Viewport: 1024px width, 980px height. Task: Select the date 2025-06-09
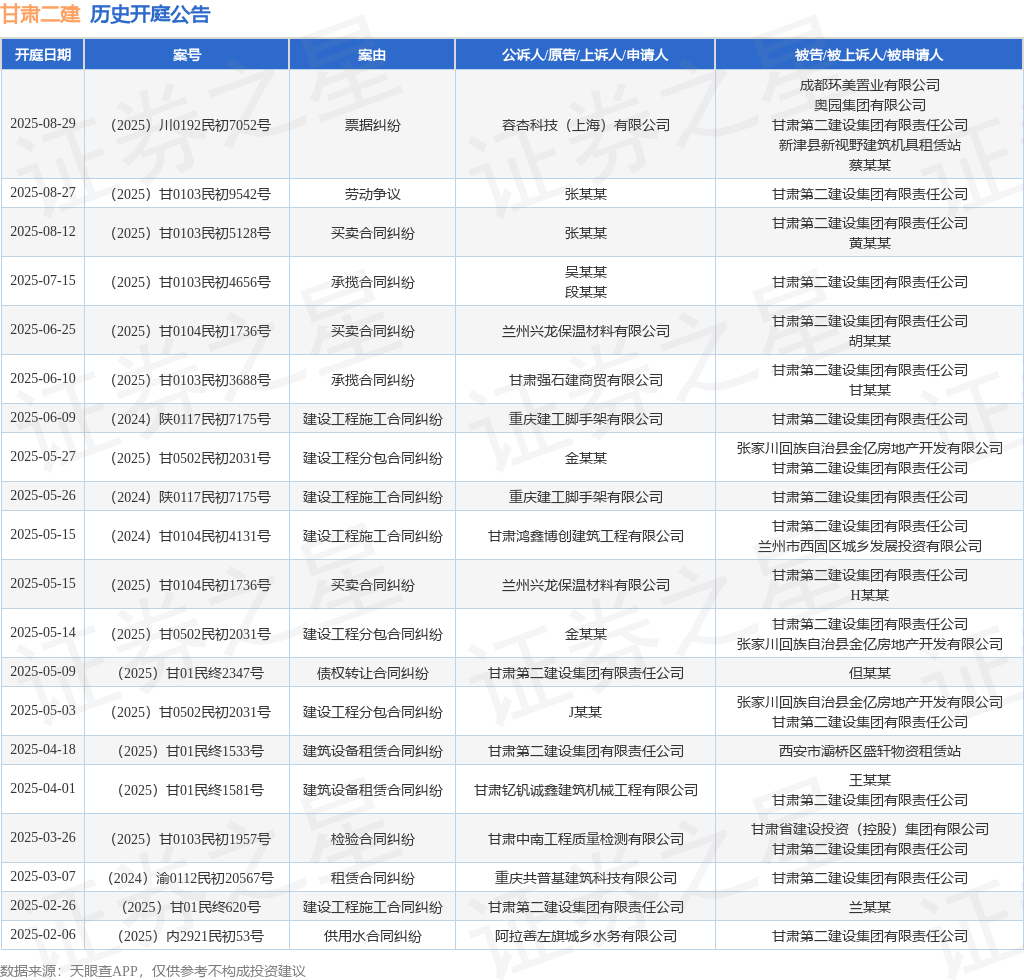point(43,417)
